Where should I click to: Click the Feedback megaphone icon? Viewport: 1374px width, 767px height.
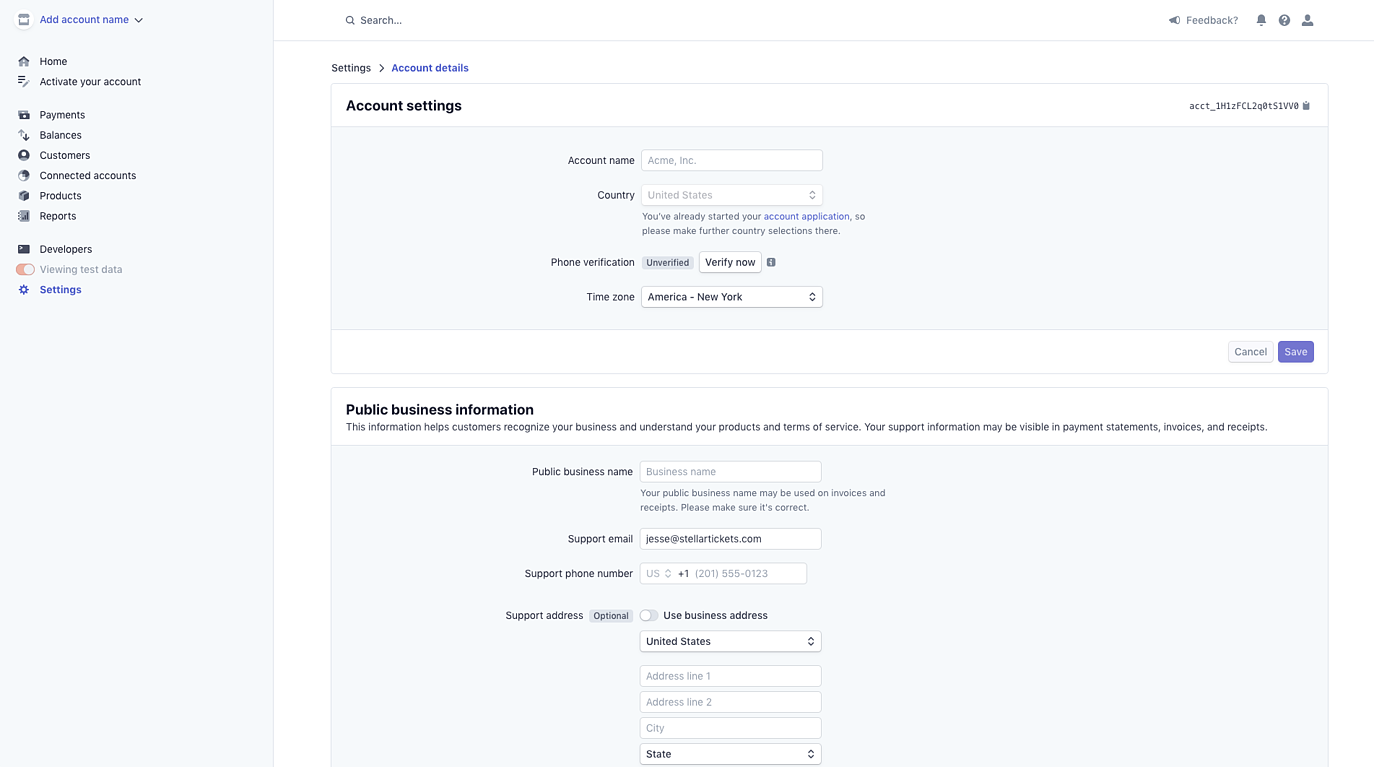click(1175, 20)
